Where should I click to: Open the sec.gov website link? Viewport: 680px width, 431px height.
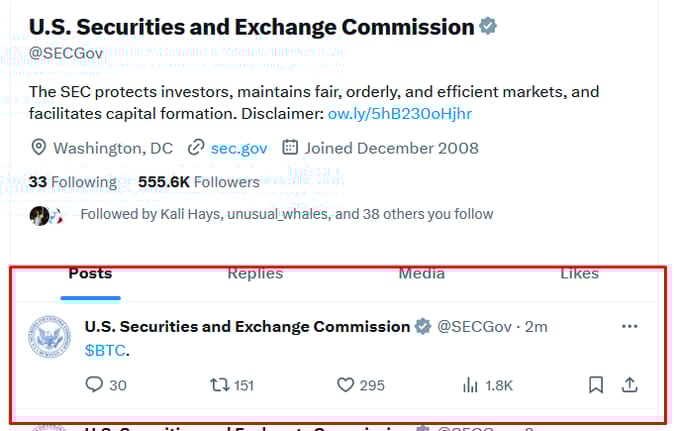click(x=238, y=148)
